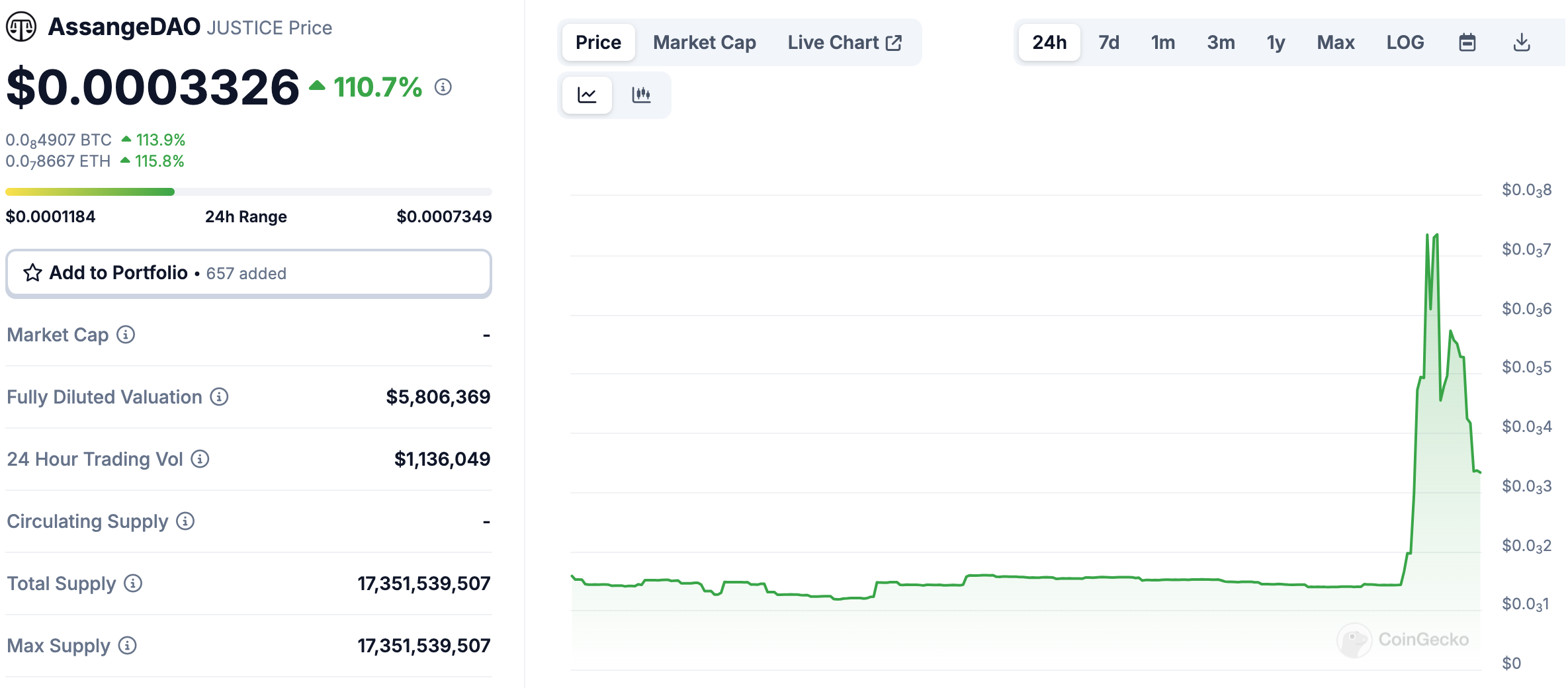Click the 24h Range progress bar
Screen dimensions: 1568x688
tap(249, 192)
